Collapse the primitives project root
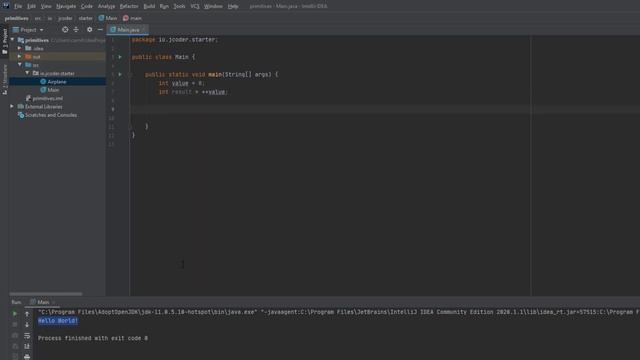 click(x=12, y=40)
